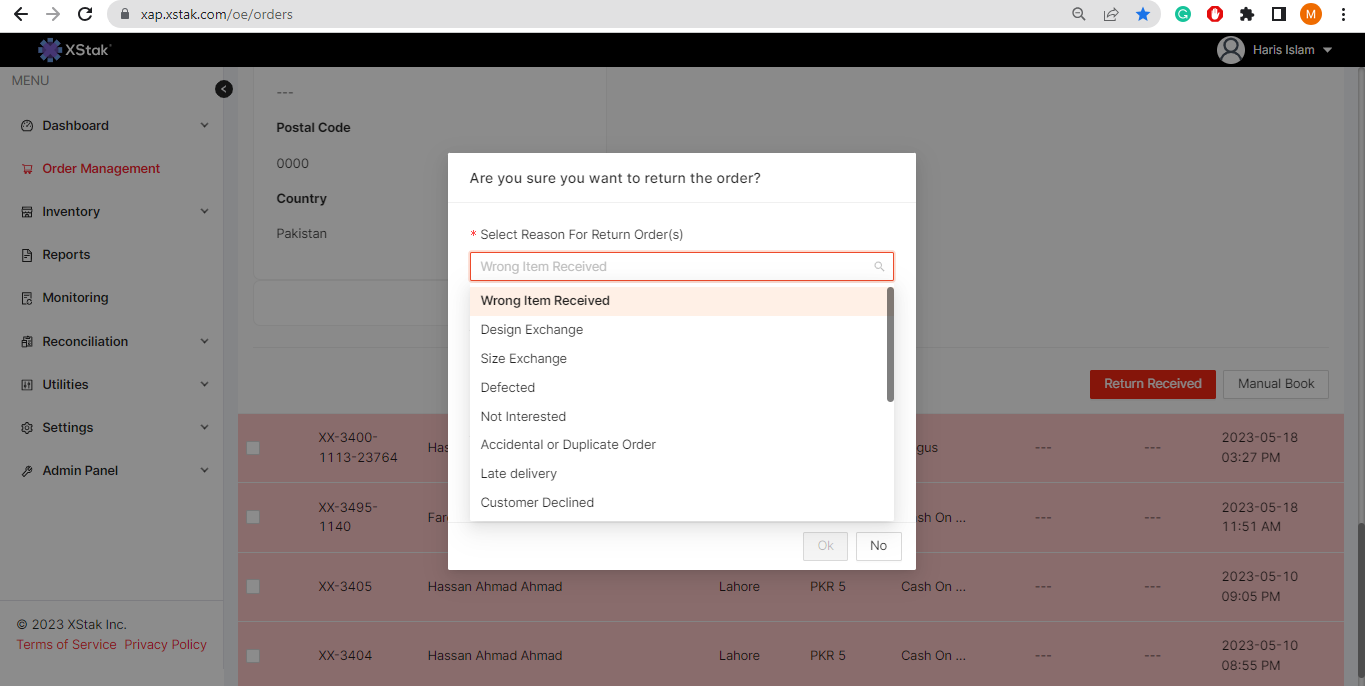This screenshot has width=1365, height=686.
Task: Open the browser extensions puzzle icon
Action: tap(1246, 14)
